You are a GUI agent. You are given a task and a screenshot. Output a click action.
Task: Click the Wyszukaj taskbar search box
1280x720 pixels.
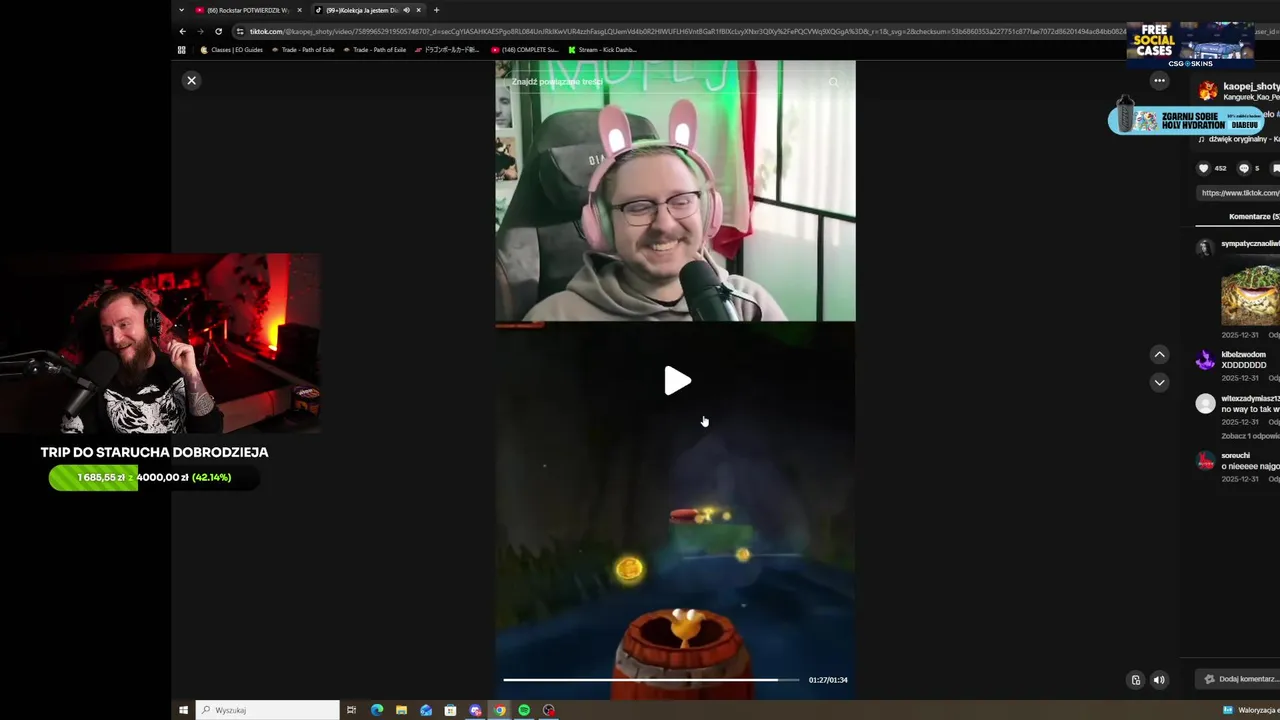pos(268,710)
